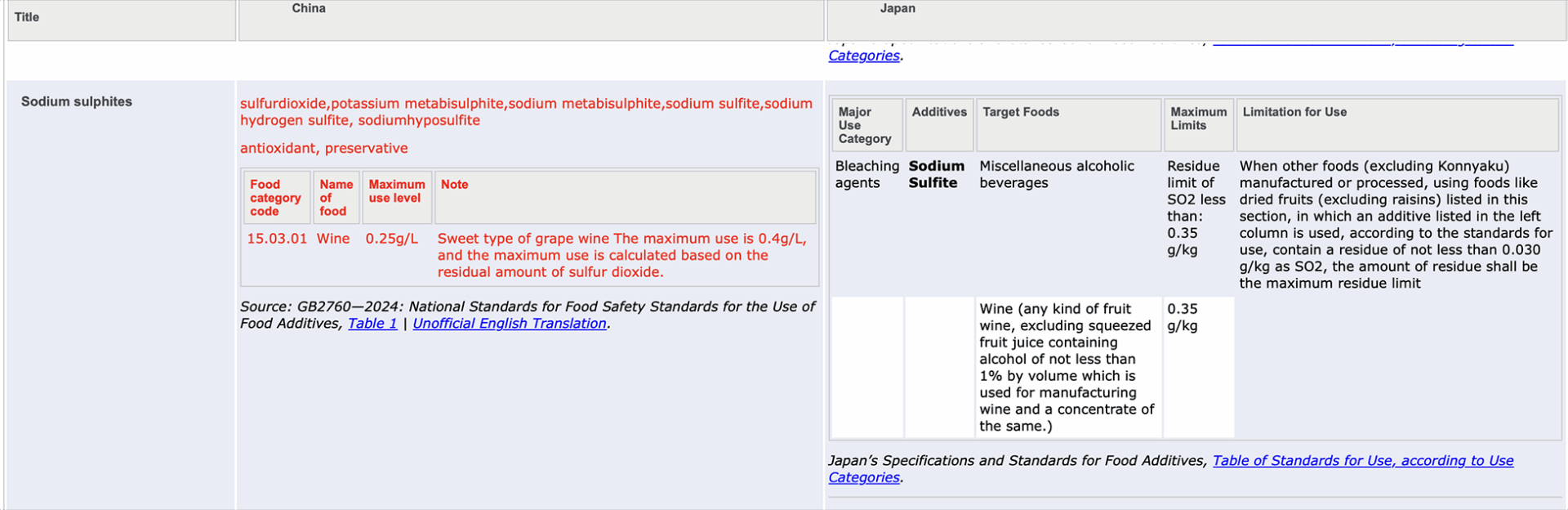The image size is (1568, 510).
Task: Click the China column header
Action: [x=531, y=20]
